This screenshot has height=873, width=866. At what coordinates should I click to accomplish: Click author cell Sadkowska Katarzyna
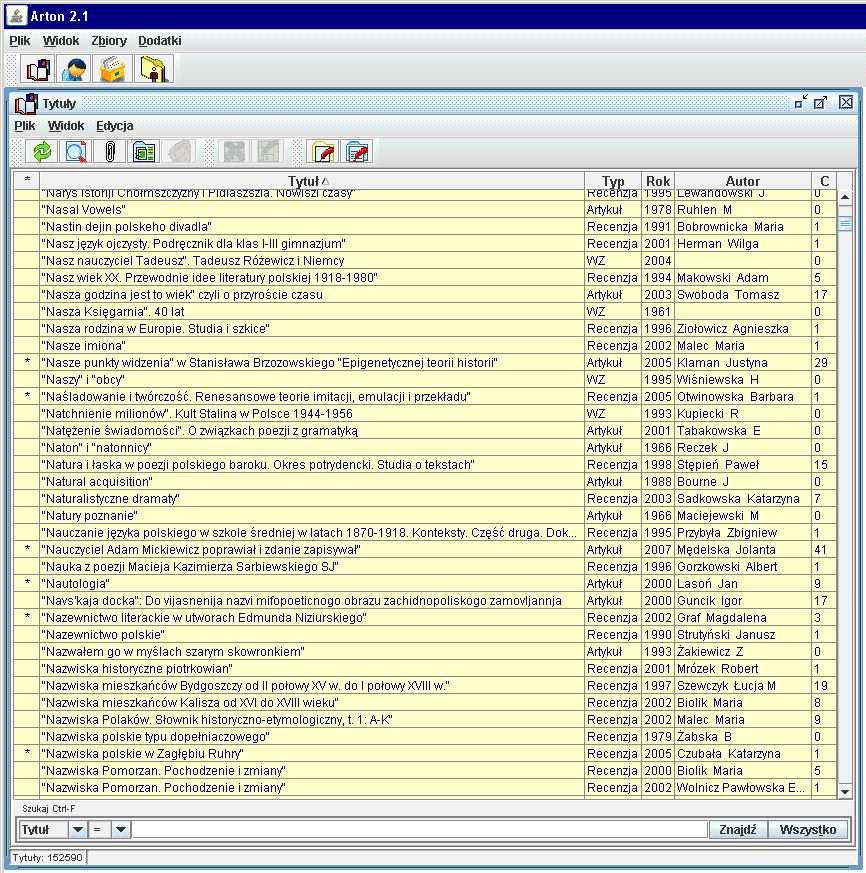(x=743, y=499)
